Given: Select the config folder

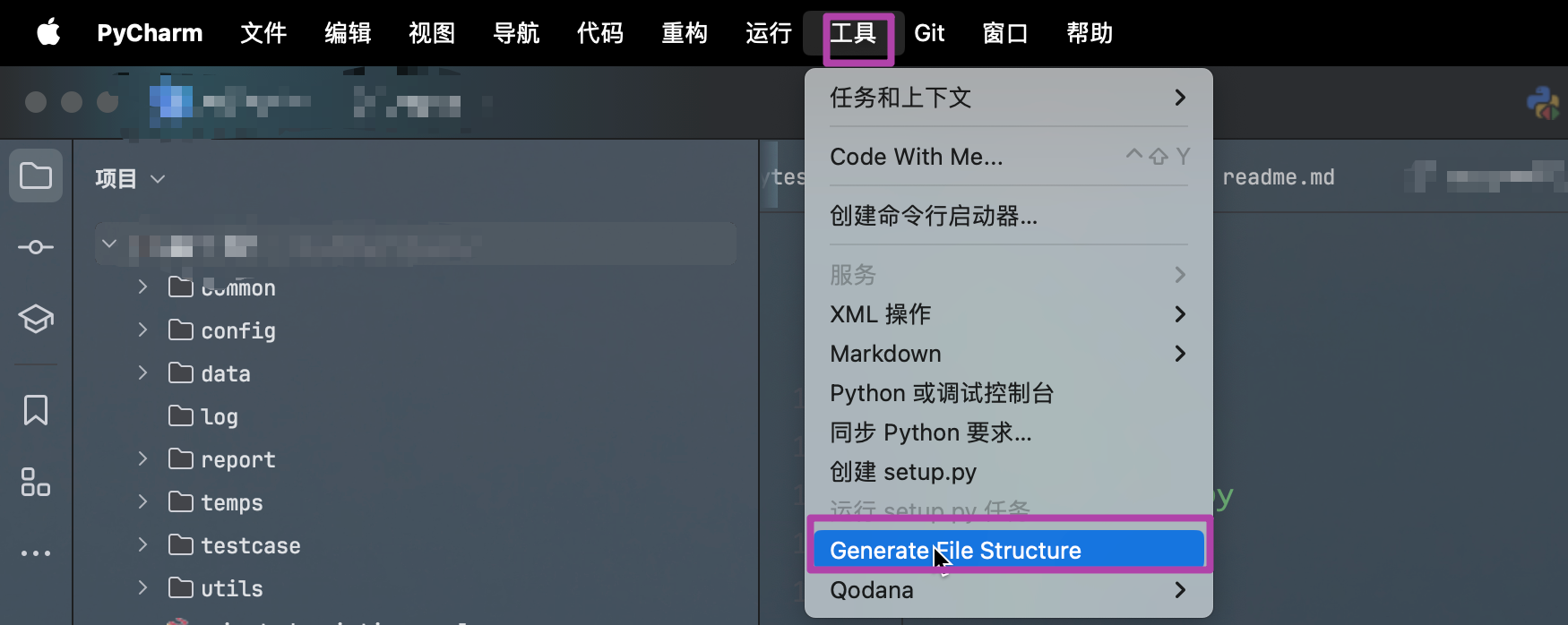Looking at the screenshot, I should [222, 330].
